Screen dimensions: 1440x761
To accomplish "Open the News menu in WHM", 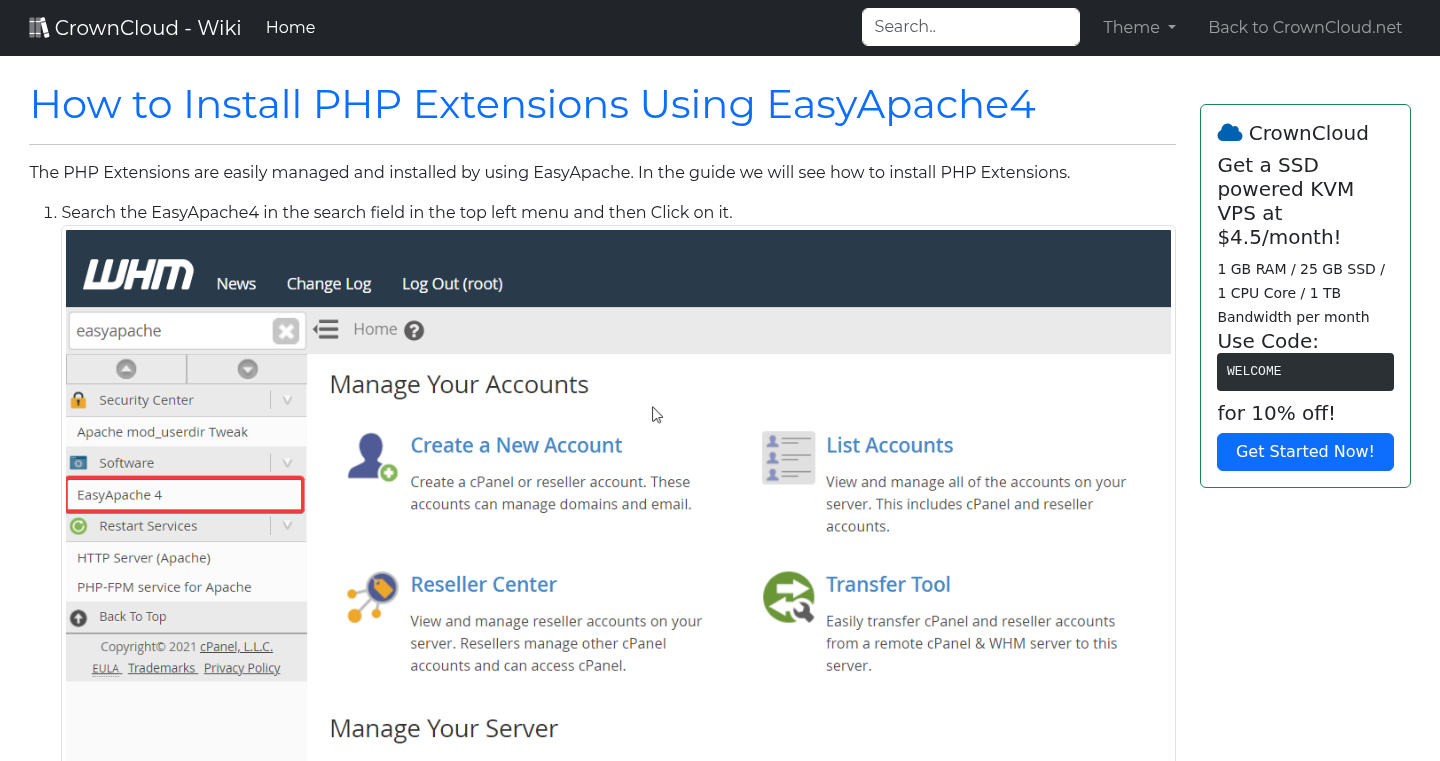I will [236, 283].
